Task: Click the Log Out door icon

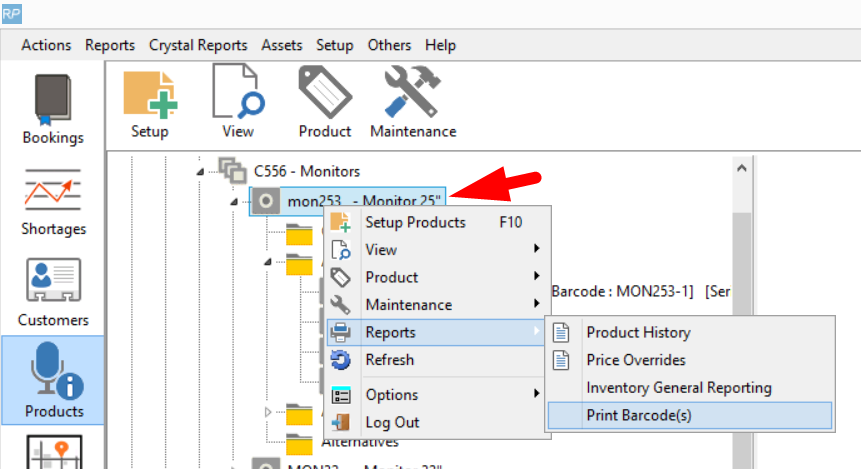Action: [340, 422]
